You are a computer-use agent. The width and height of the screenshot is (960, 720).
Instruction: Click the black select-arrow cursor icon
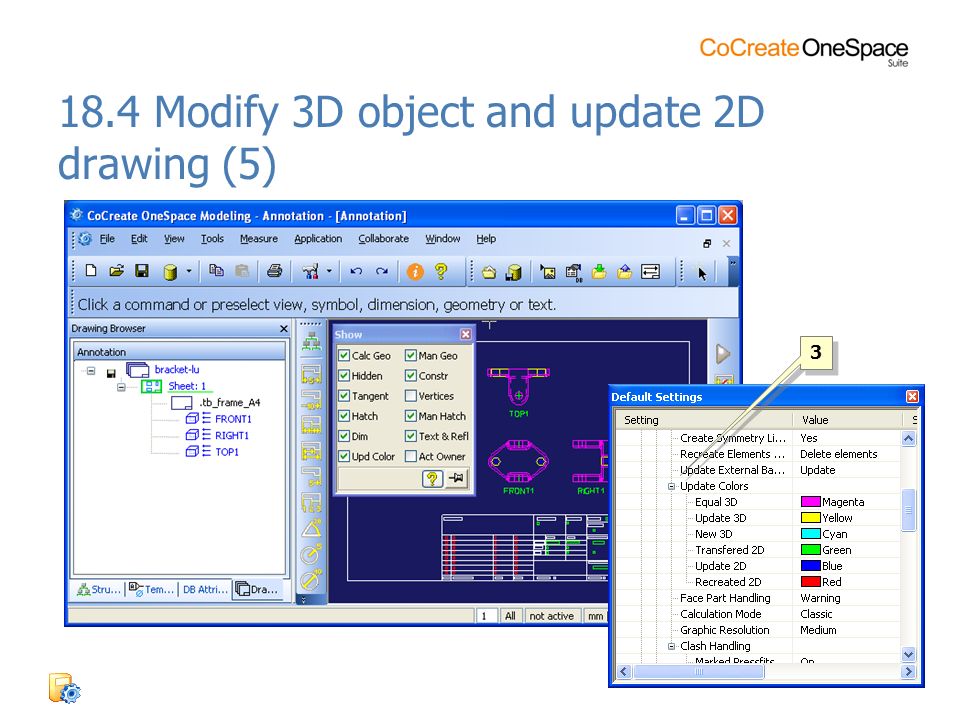click(702, 273)
